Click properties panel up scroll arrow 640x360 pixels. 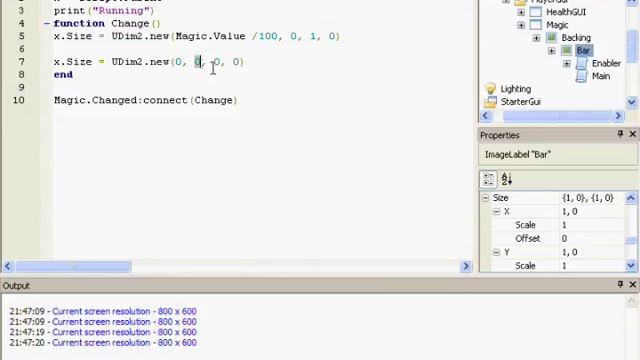coord(631,198)
